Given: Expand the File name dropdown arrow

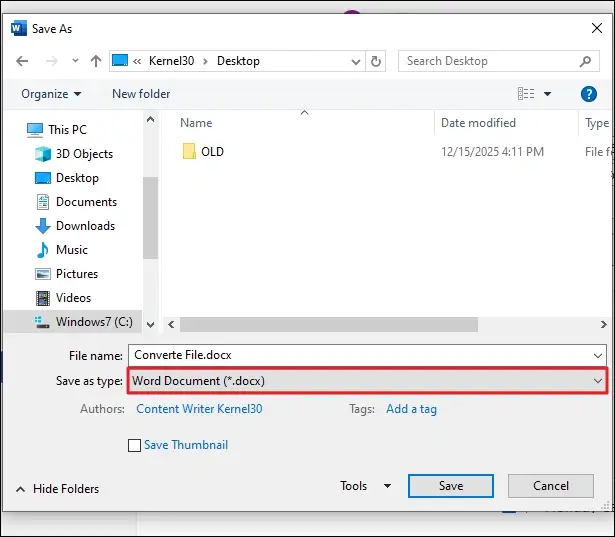Looking at the screenshot, I should click(x=598, y=355).
